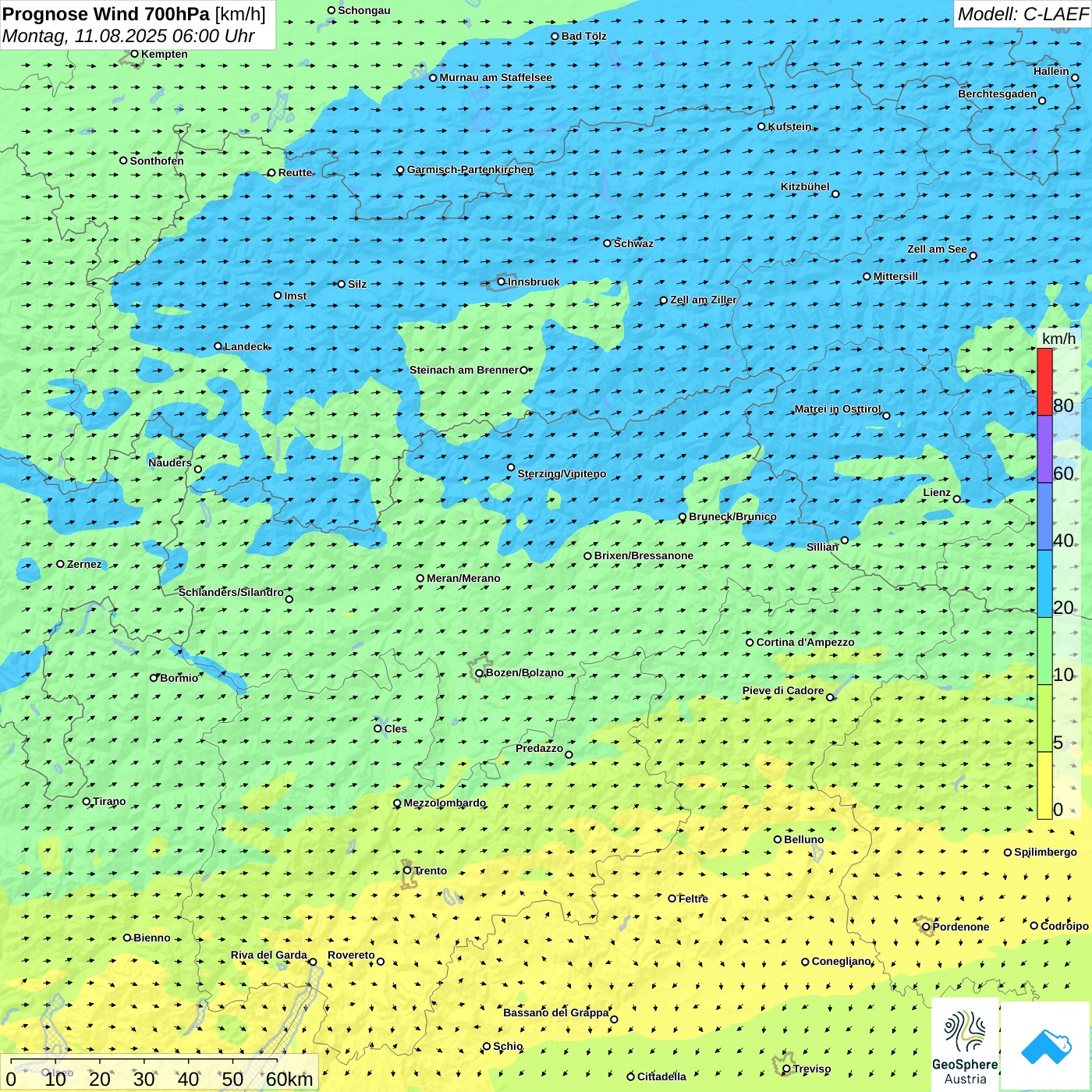Click the Cles city label

click(395, 729)
